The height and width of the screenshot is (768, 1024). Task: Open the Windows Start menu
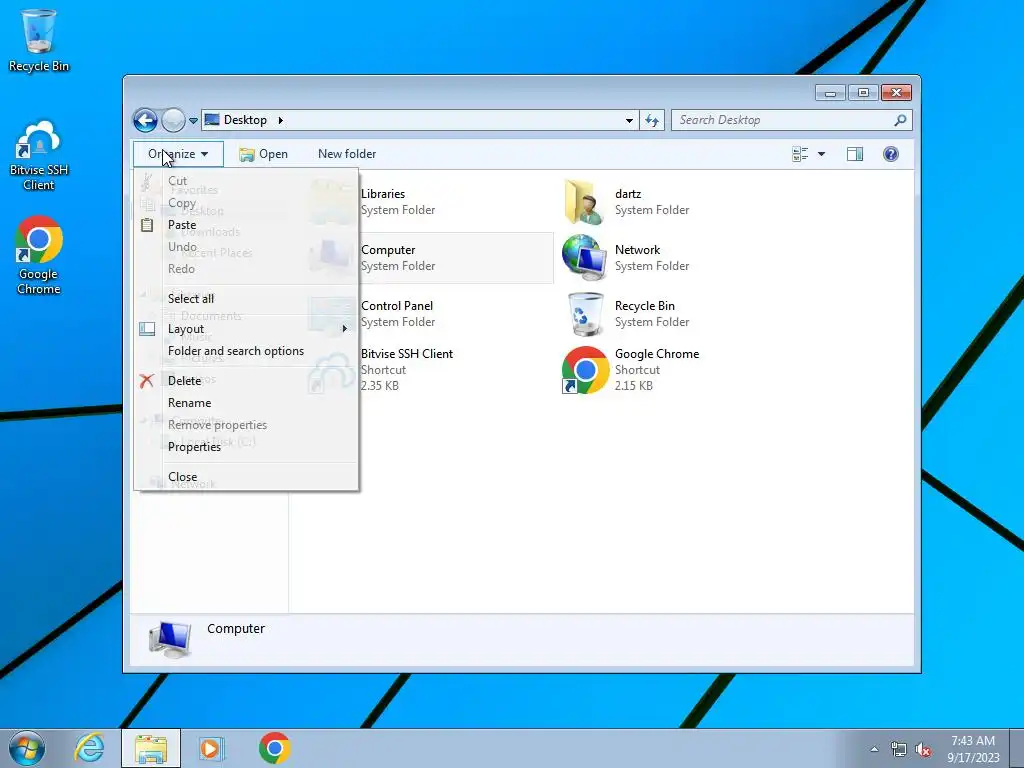point(27,748)
